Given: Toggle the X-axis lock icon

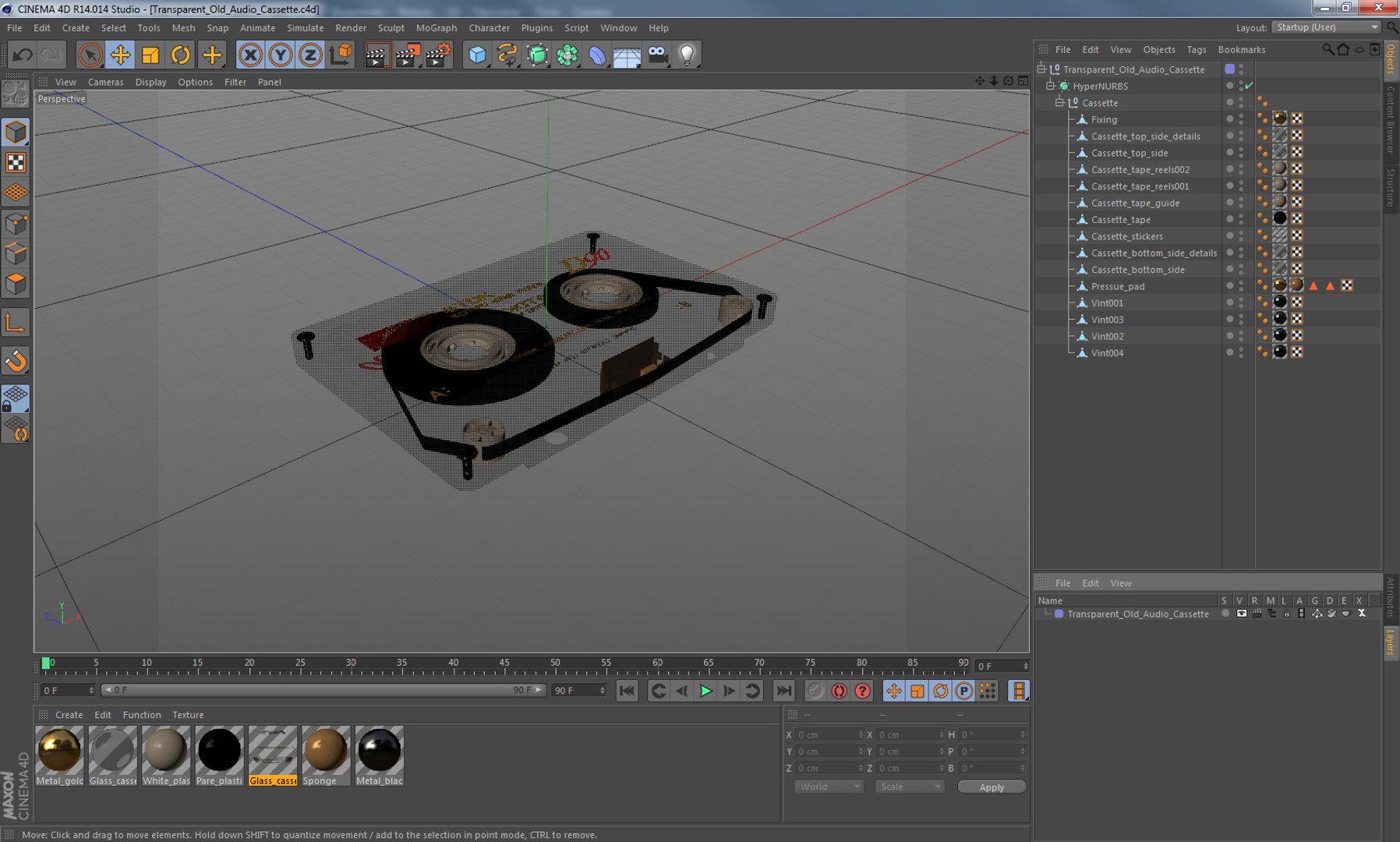Looking at the screenshot, I should 250,55.
